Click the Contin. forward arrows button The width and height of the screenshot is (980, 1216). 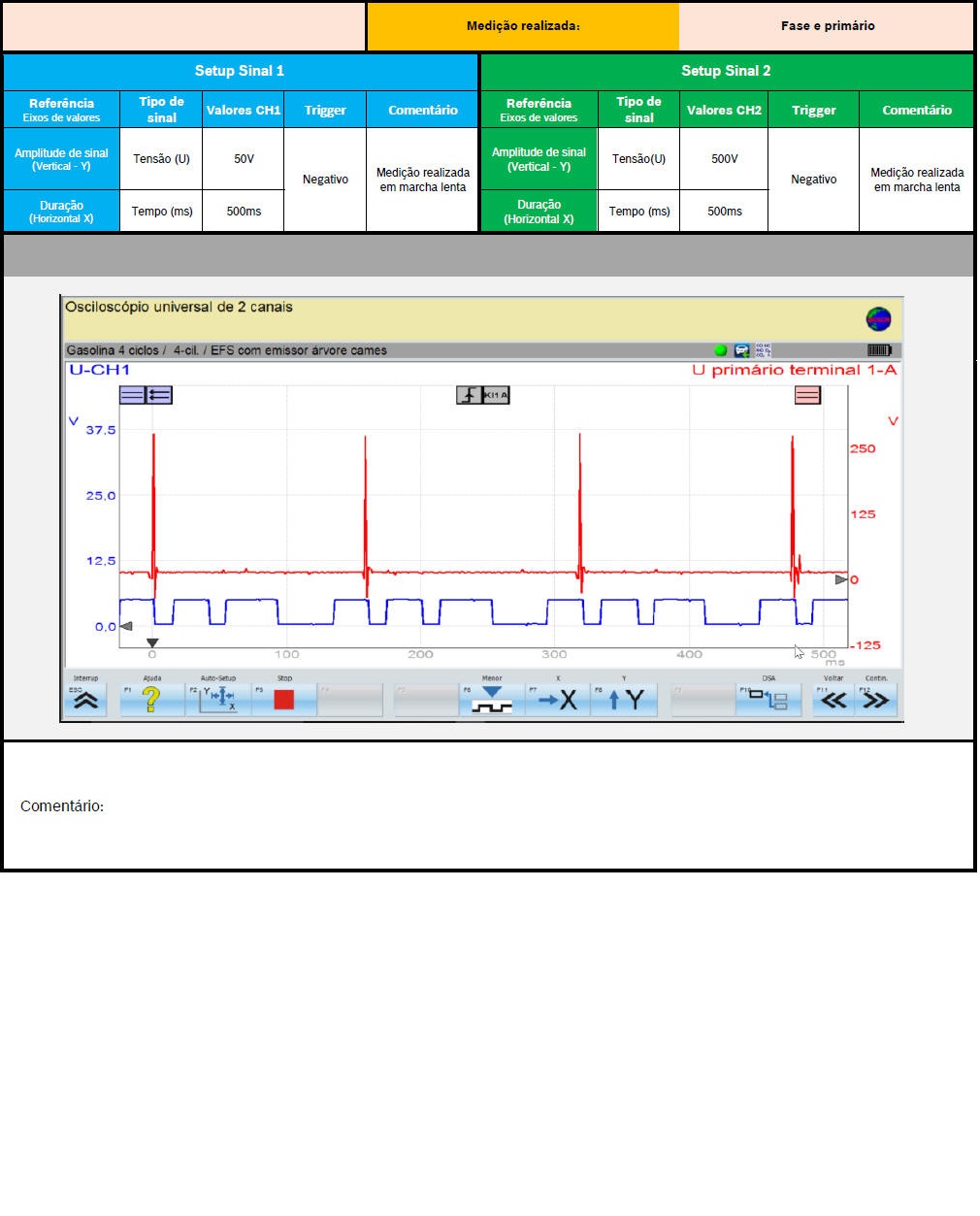(x=875, y=700)
